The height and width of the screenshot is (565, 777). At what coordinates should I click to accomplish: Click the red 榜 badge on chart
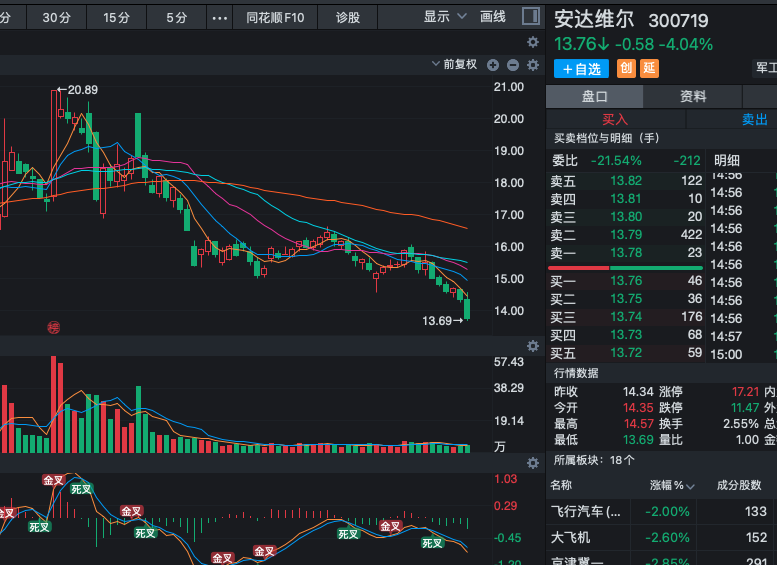(x=54, y=327)
